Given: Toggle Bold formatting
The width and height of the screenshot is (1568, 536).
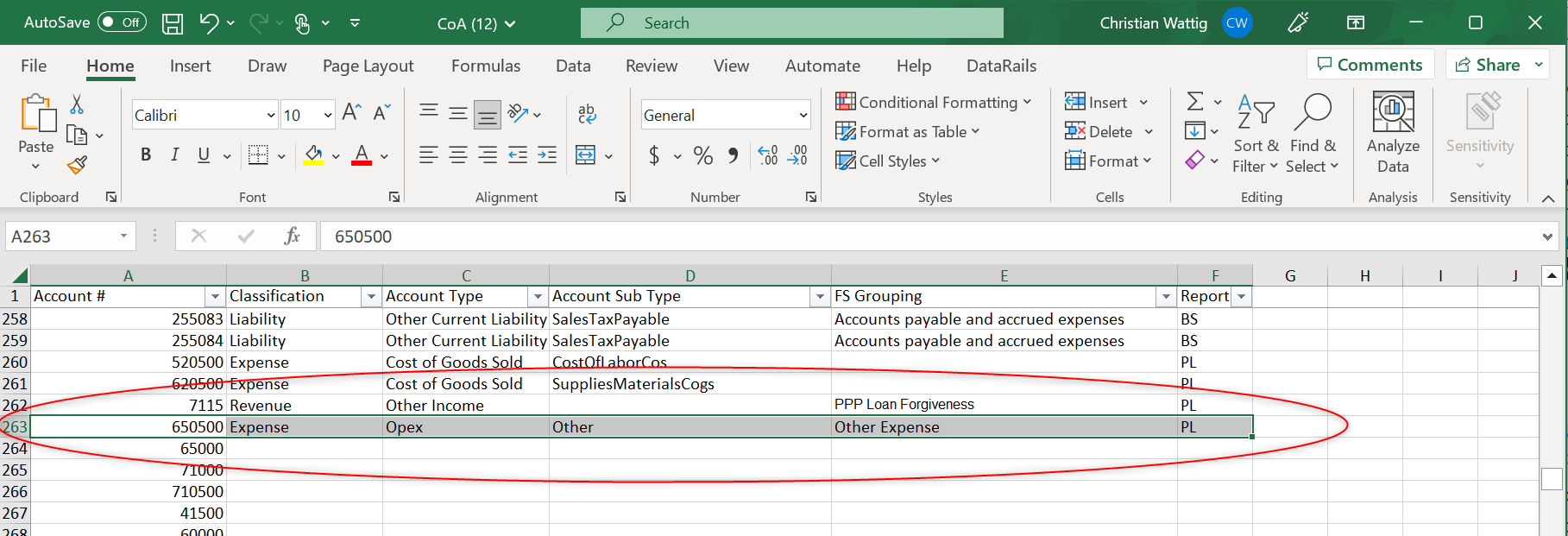Looking at the screenshot, I should [146, 154].
